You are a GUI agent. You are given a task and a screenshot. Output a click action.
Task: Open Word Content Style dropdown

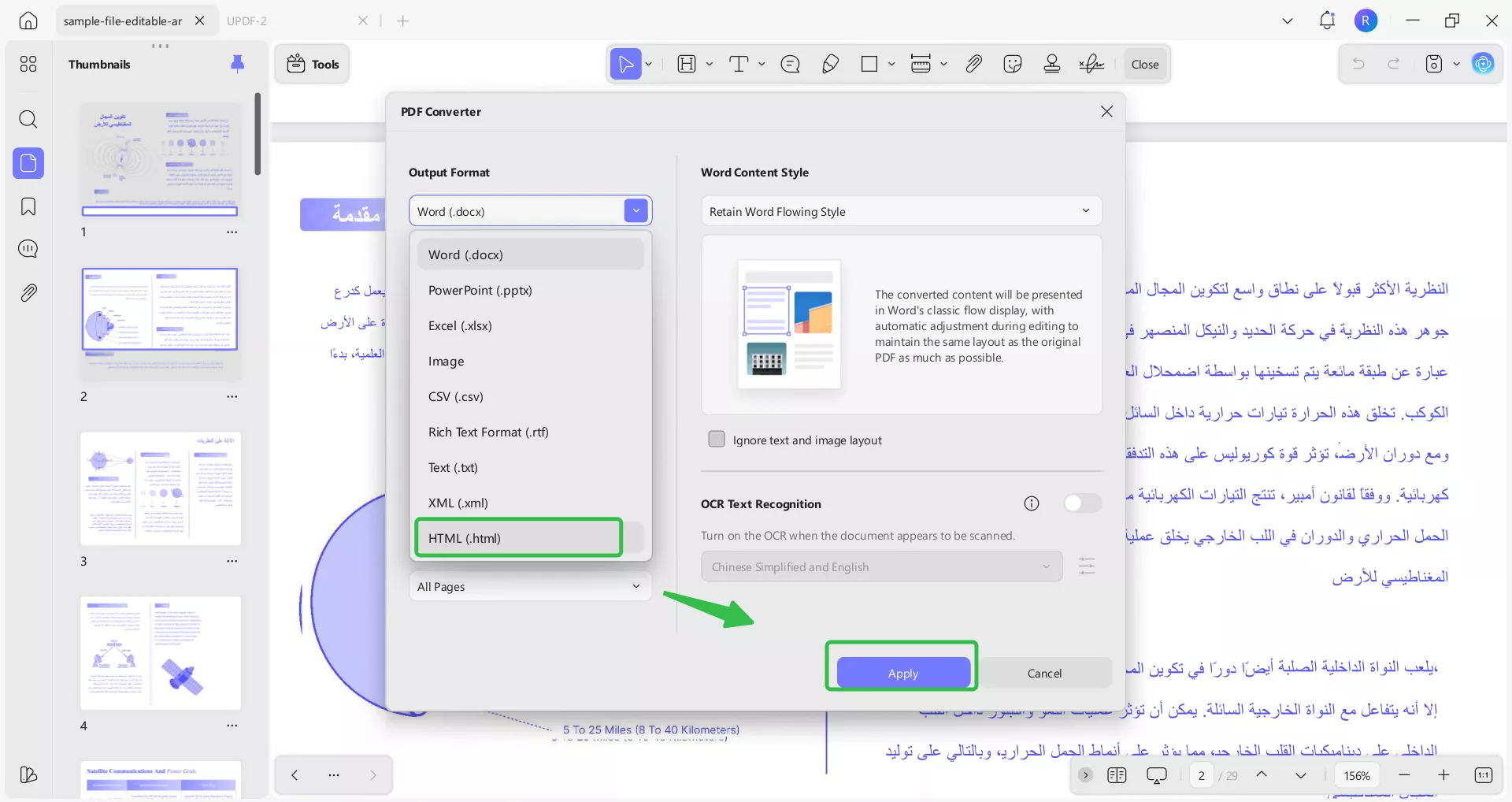coord(901,211)
